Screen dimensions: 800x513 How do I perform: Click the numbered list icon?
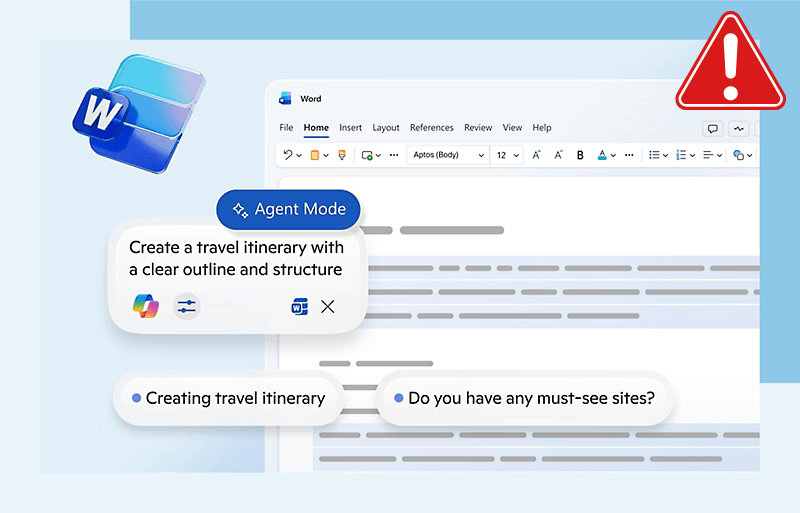(x=681, y=155)
